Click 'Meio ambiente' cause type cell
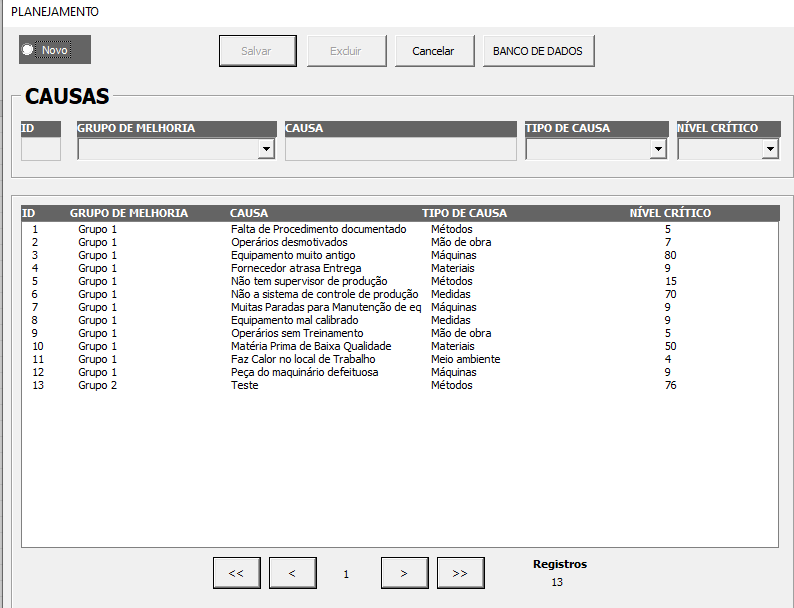This screenshot has width=794, height=608. (x=465, y=359)
